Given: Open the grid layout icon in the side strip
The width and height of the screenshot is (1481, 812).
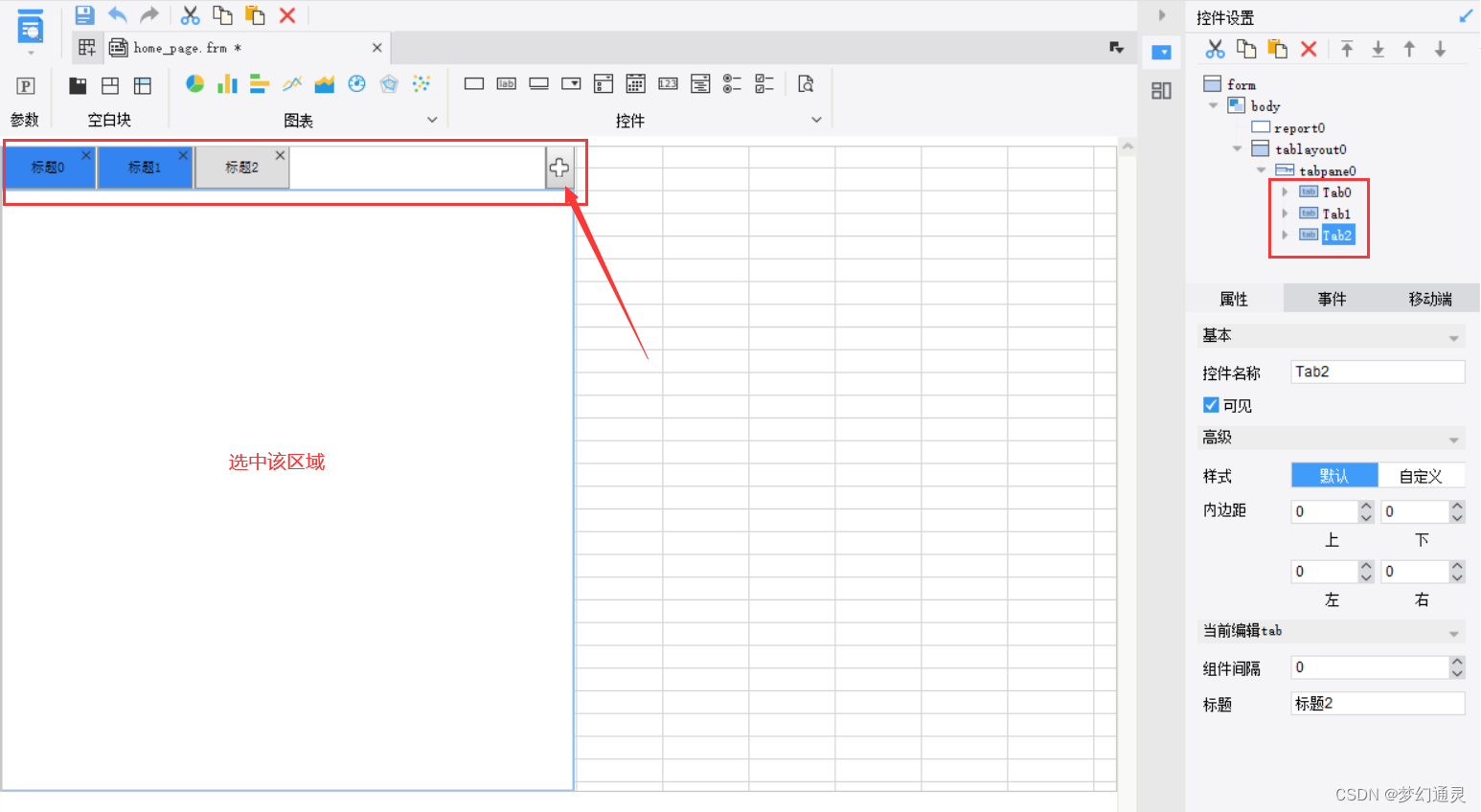Looking at the screenshot, I should click(1161, 91).
